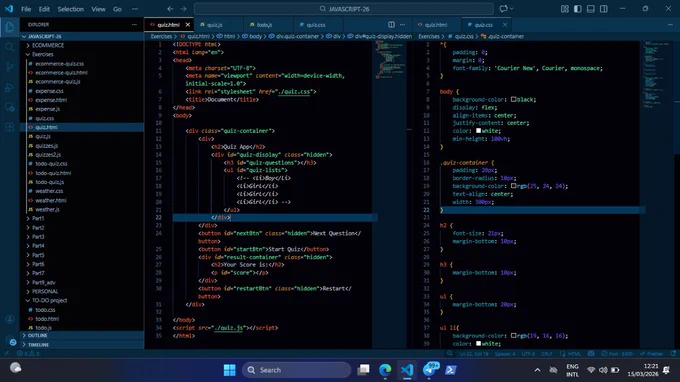Click the rgb(25, 24, 24) color swatch
Image resolution: width=680 pixels, height=382 pixels.
click(513, 186)
